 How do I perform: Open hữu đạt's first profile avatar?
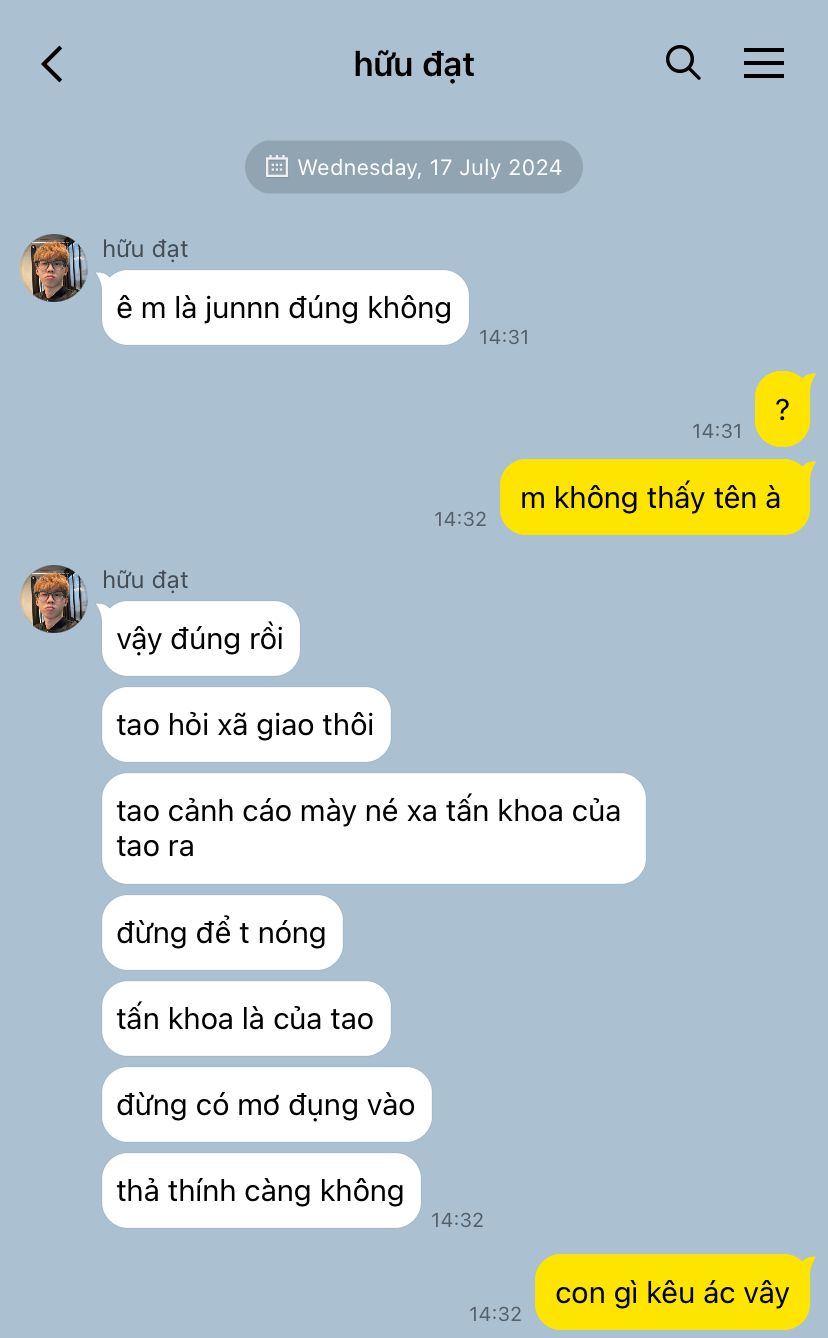[x=54, y=268]
